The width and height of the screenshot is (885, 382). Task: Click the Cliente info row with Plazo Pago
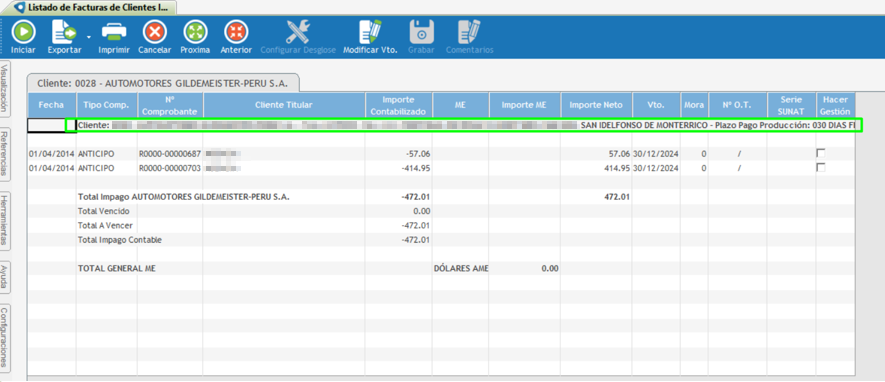(465, 125)
